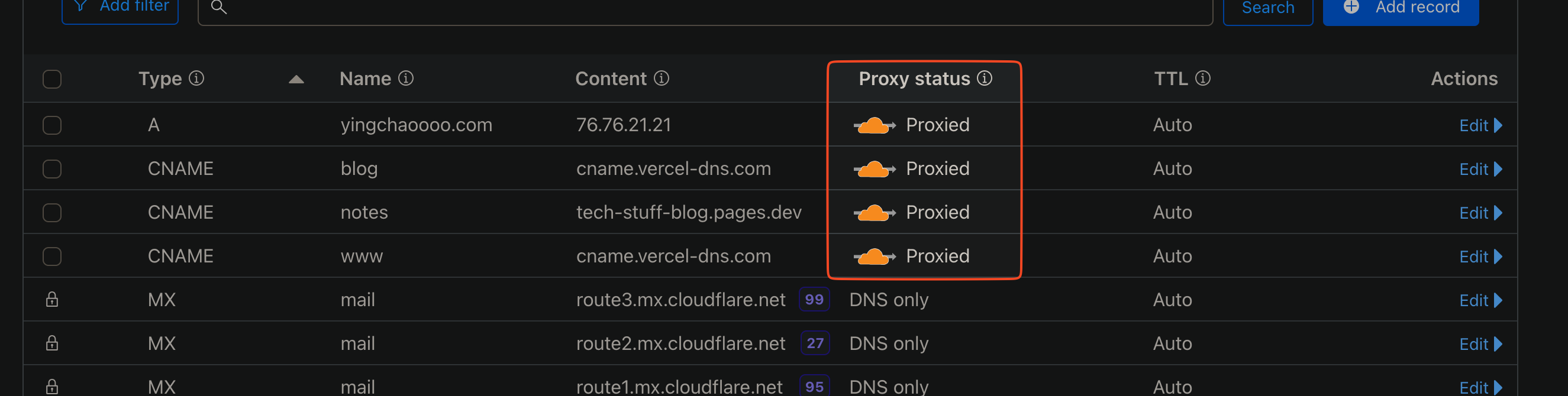Click the Add record button
This screenshot has height=396, width=1568.
coord(1401,8)
